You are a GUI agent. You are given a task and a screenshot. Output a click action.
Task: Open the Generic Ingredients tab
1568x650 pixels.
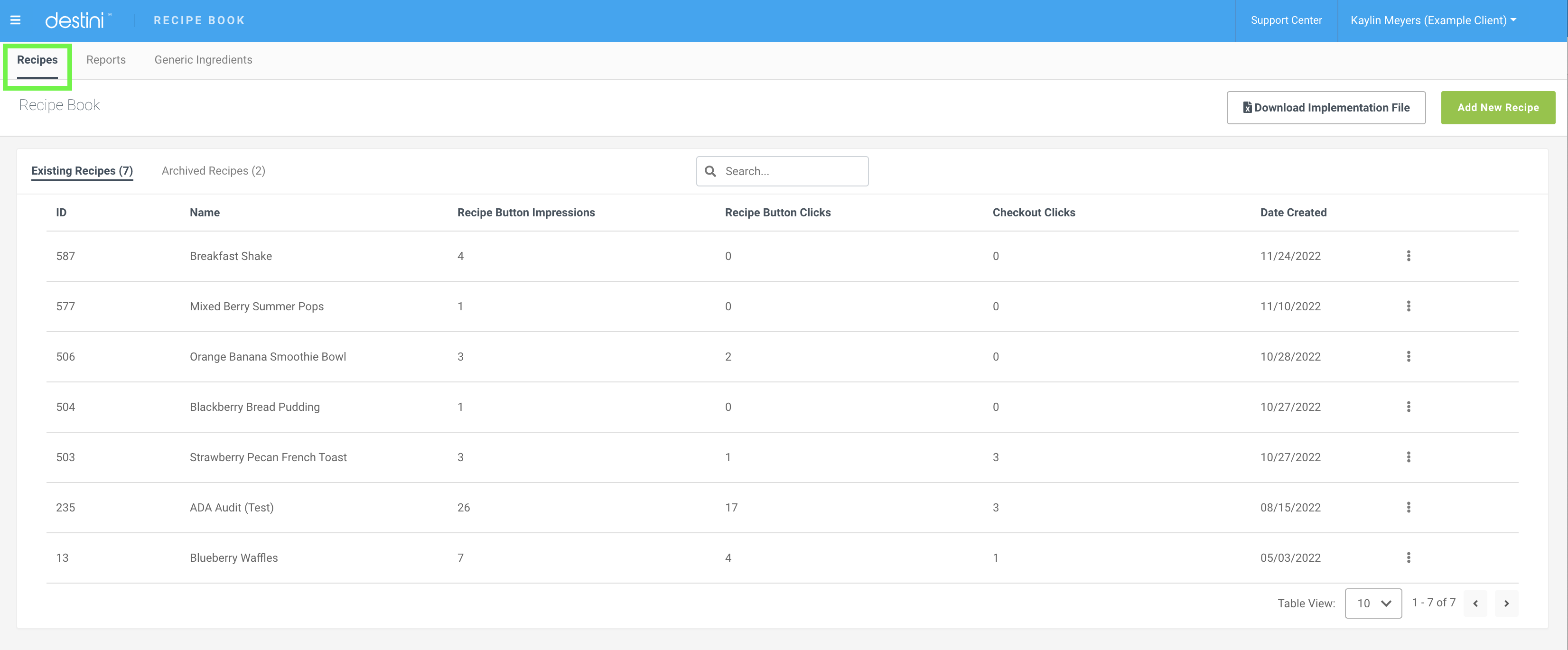coord(203,60)
